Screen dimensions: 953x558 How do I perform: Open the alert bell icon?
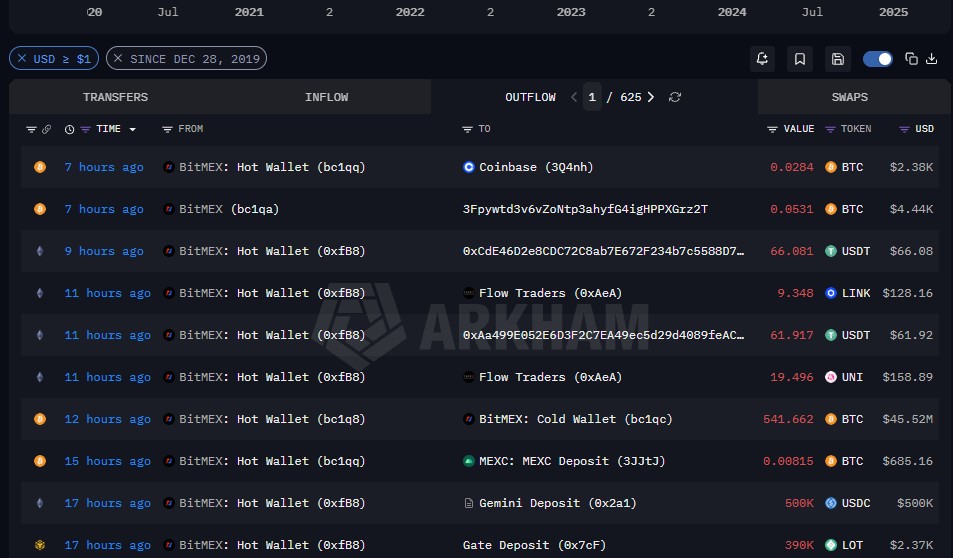pos(762,59)
